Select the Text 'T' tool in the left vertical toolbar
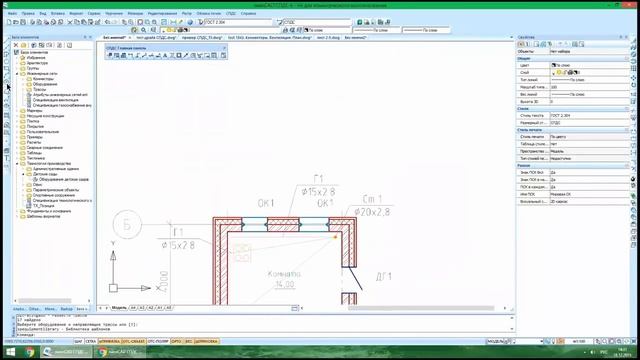 [7, 158]
